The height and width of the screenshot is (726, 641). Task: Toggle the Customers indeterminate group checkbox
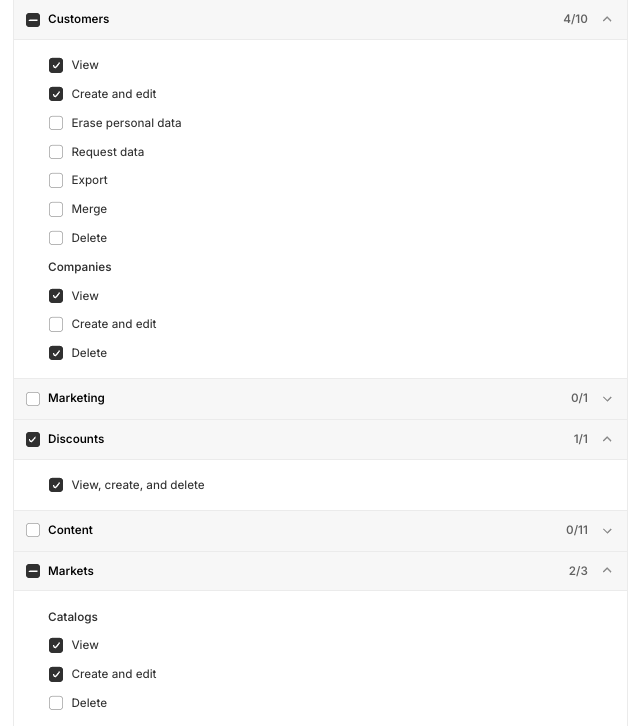point(33,19)
